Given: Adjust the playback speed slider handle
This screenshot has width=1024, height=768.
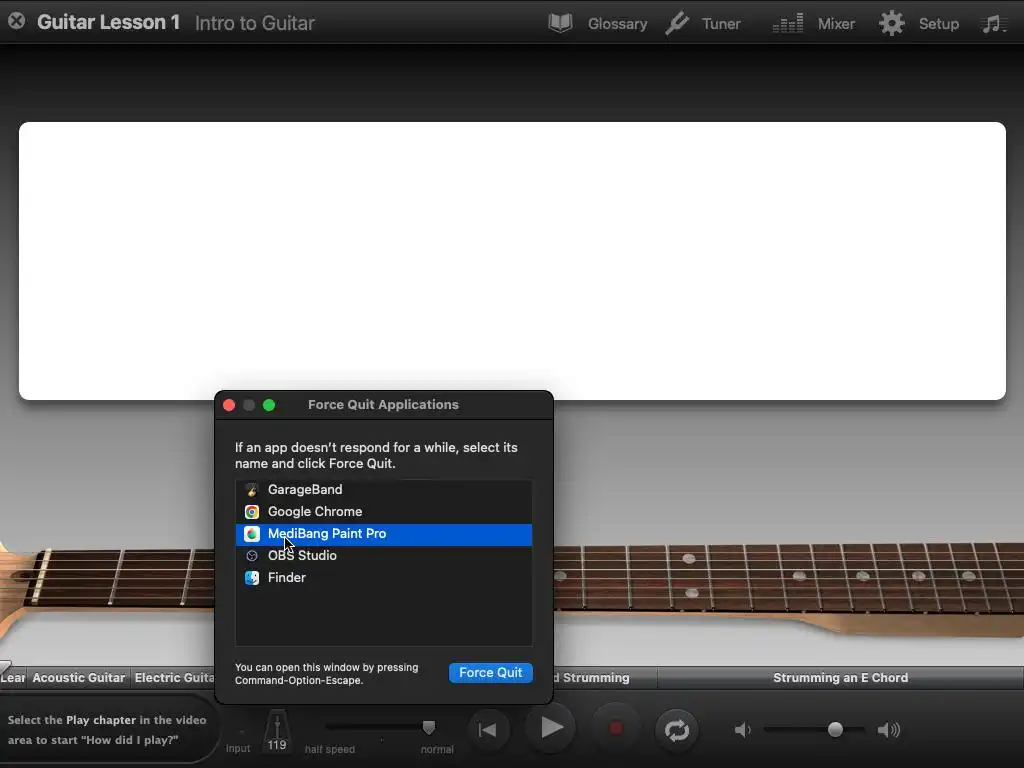Looking at the screenshot, I should pyautogui.click(x=429, y=728).
